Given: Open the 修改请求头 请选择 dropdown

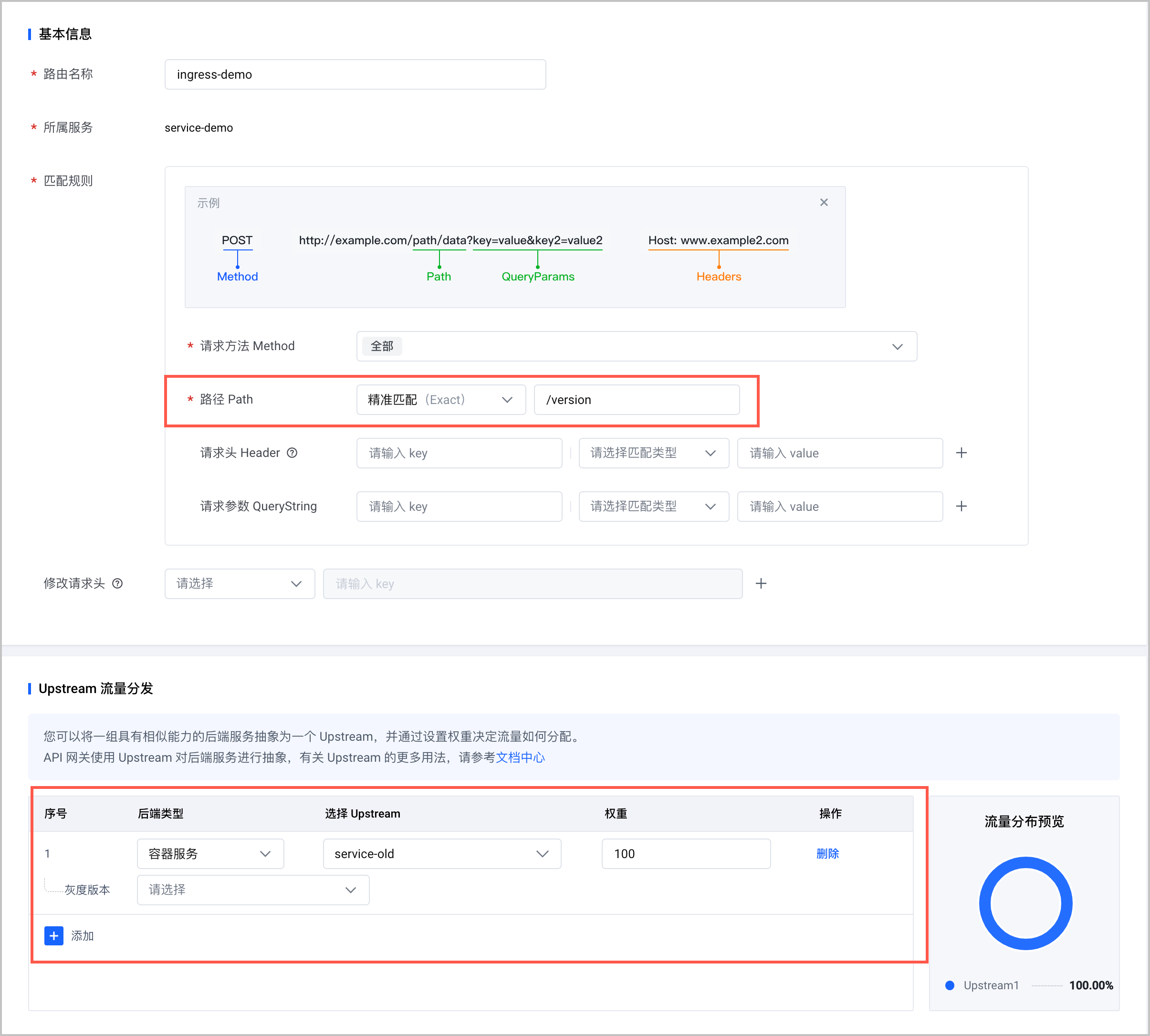Looking at the screenshot, I should (239, 583).
